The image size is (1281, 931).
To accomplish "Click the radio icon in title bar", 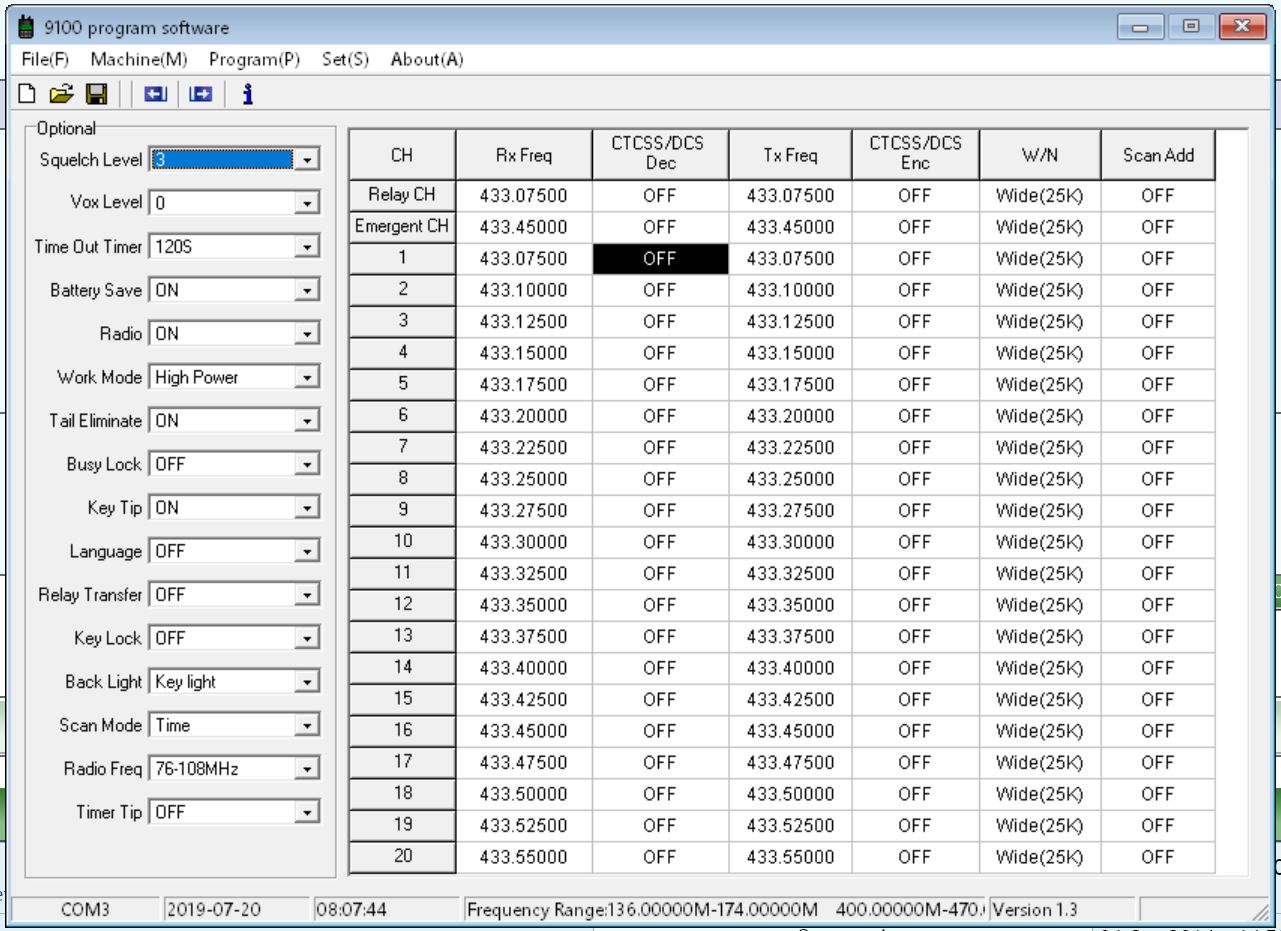I will [15, 28].
